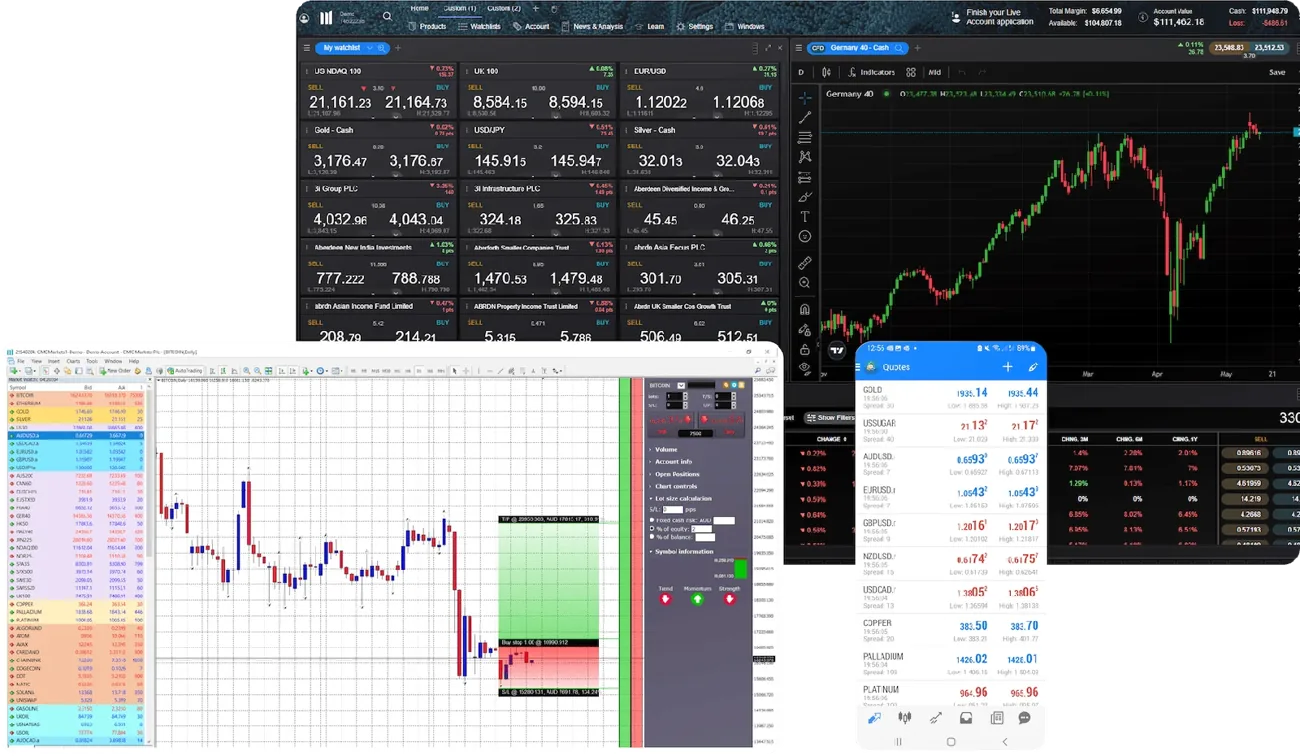Click zoom in magnifier in MetaTrader toolbar

click(x=246, y=371)
